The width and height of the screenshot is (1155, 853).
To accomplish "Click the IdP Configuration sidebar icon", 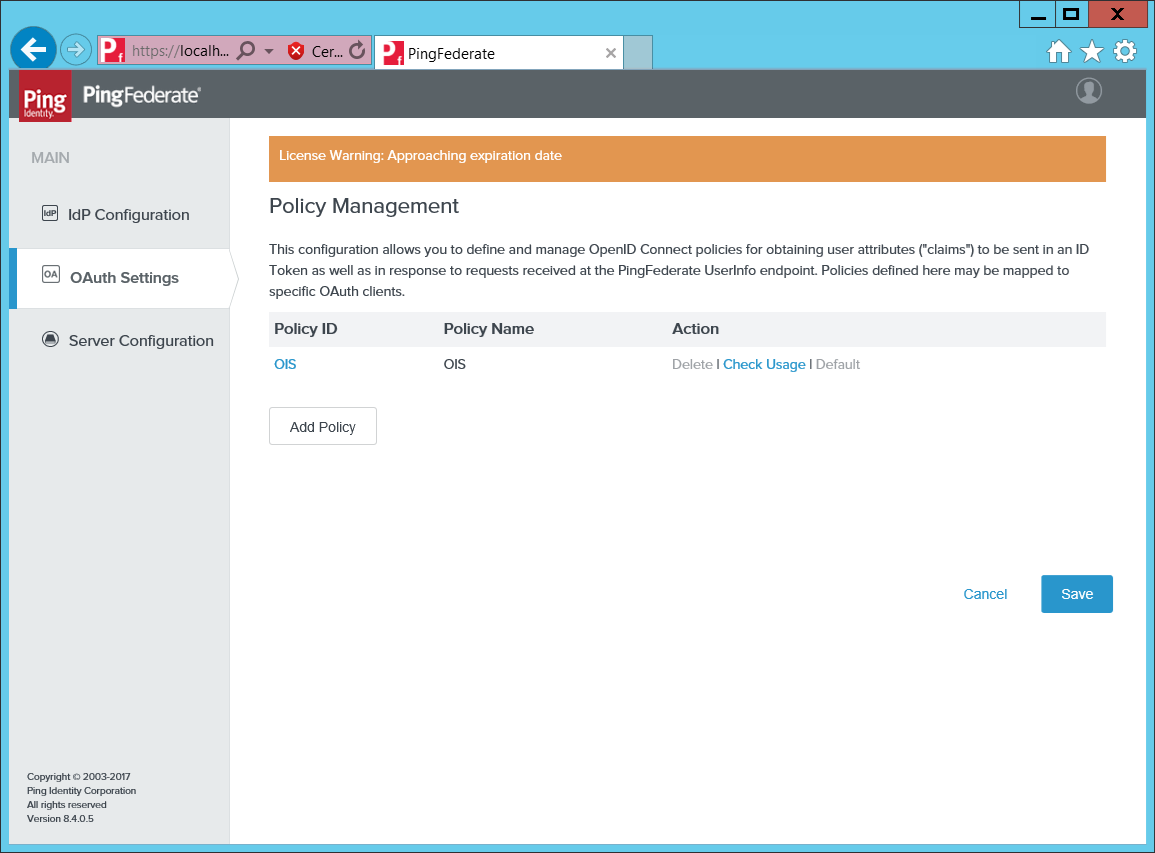I will coord(49,214).
